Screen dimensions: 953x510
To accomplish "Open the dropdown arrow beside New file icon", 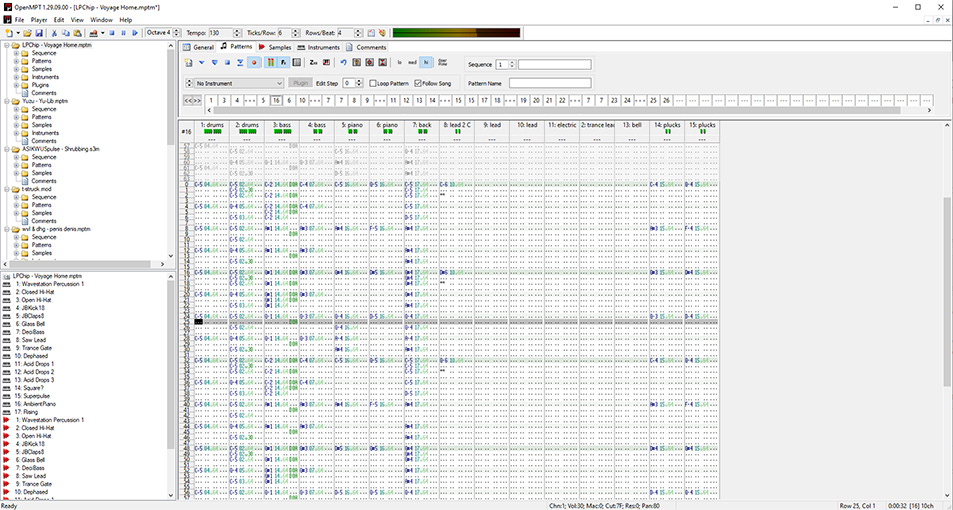I will [18, 33].
